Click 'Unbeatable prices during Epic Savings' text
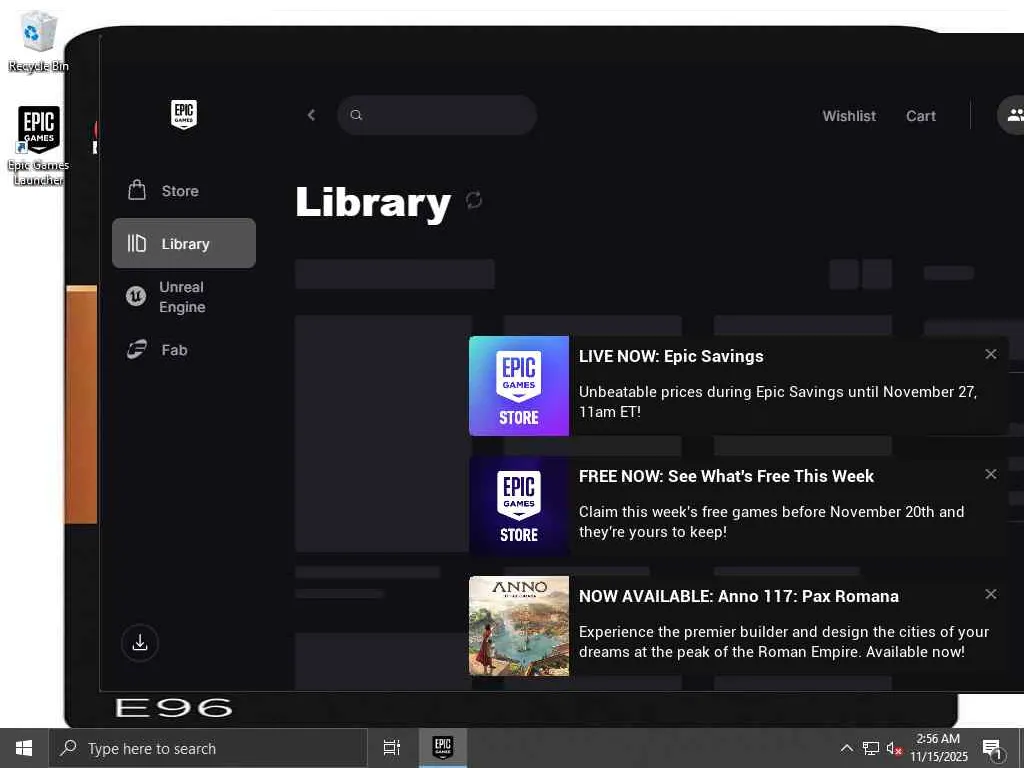The height and width of the screenshot is (768, 1024). tap(778, 402)
